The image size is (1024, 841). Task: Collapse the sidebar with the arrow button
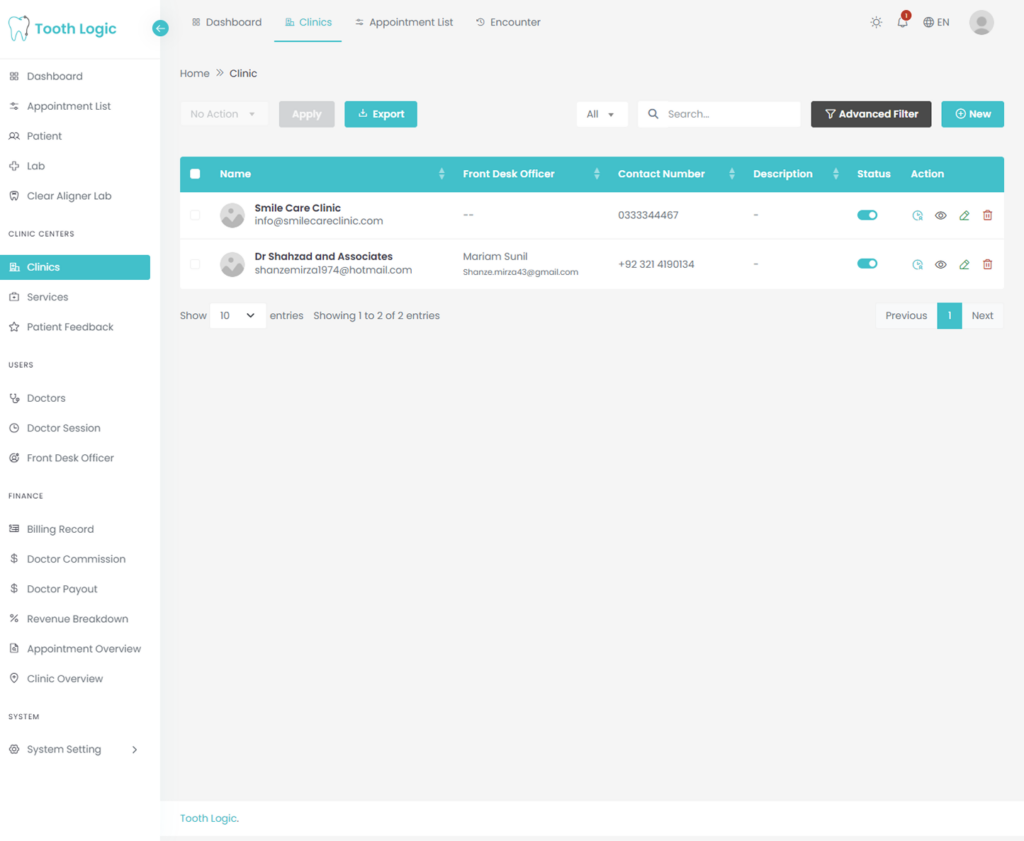(160, 28)
